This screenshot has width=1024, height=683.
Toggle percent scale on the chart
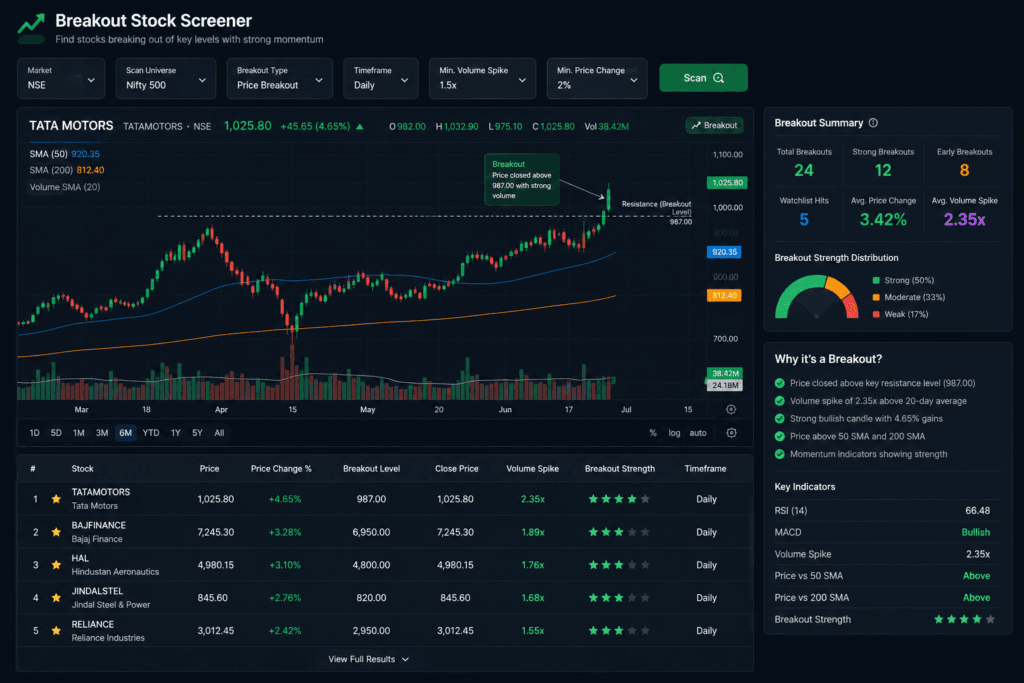tap(652, 433)
